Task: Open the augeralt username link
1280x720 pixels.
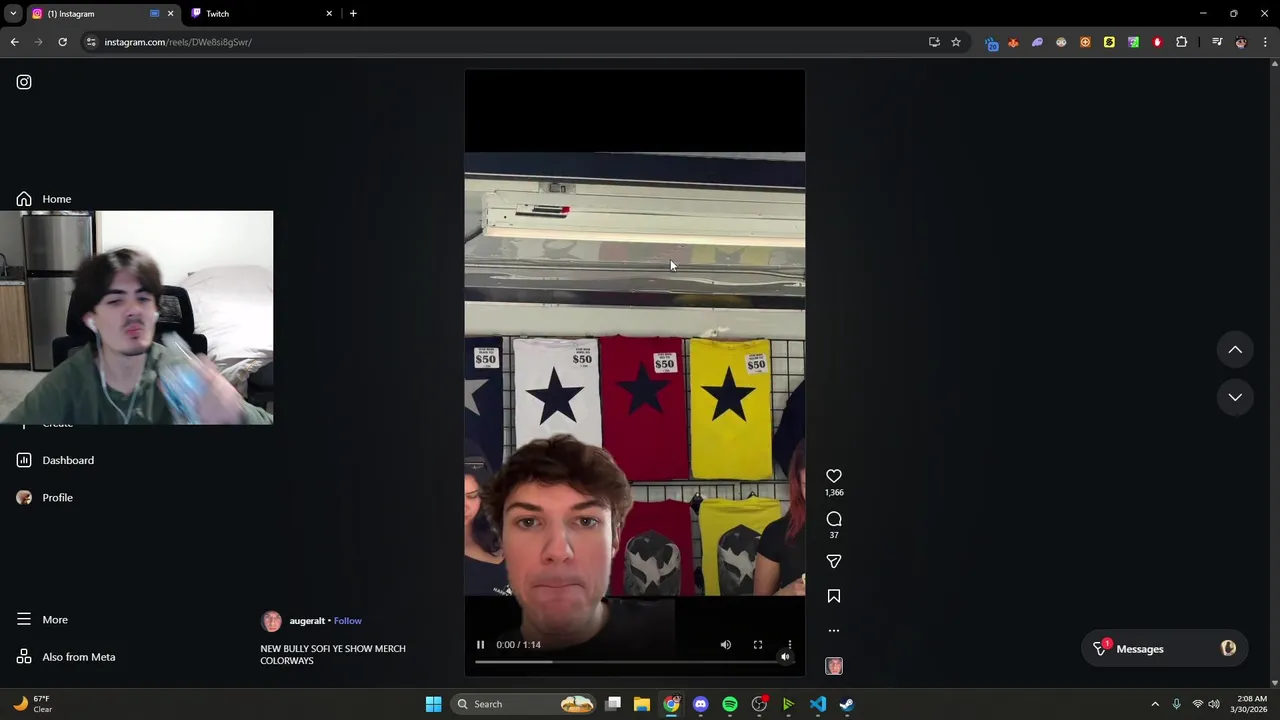Action: [x=307, y=621]
